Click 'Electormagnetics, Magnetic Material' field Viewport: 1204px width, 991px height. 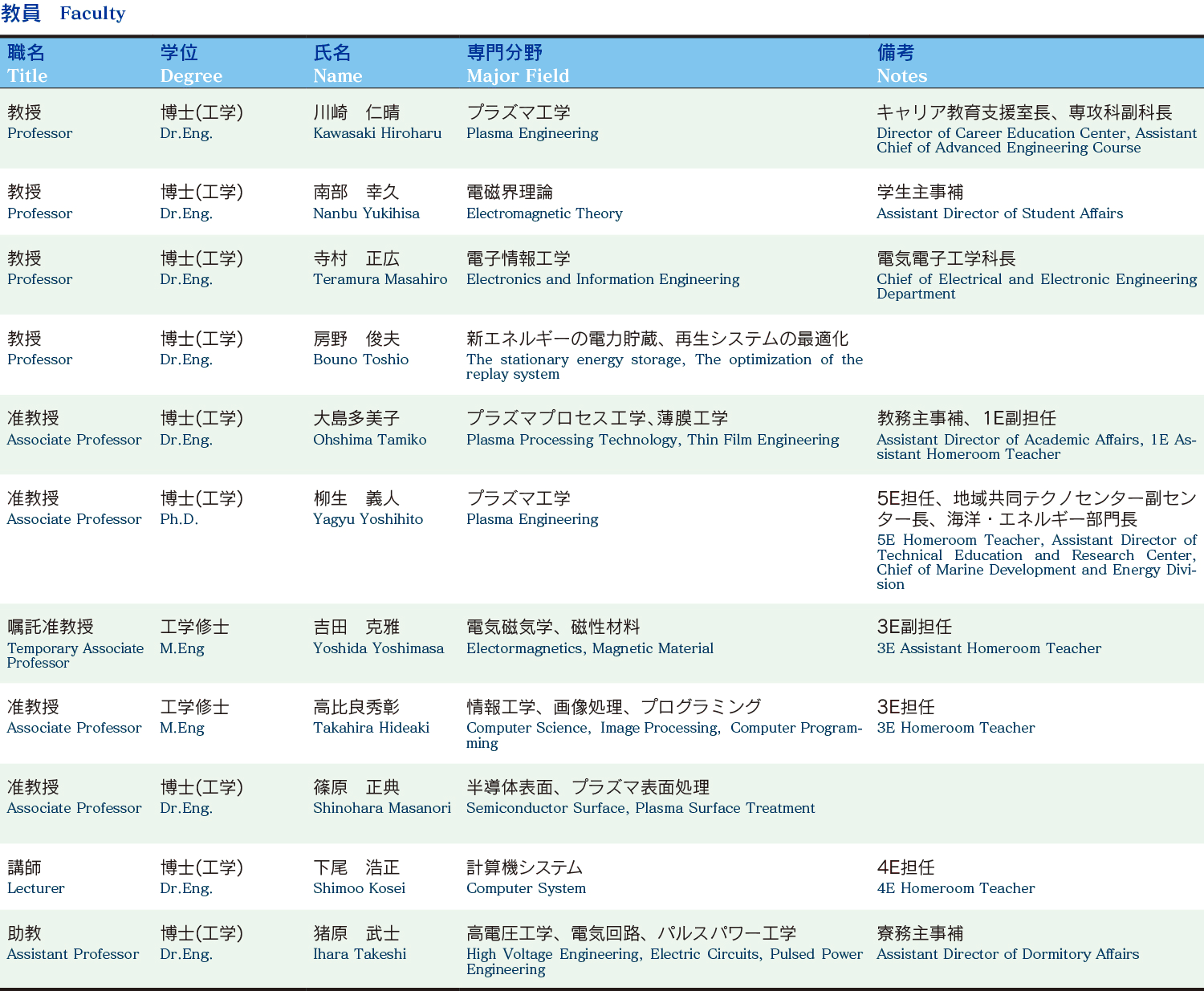(590, 648)
